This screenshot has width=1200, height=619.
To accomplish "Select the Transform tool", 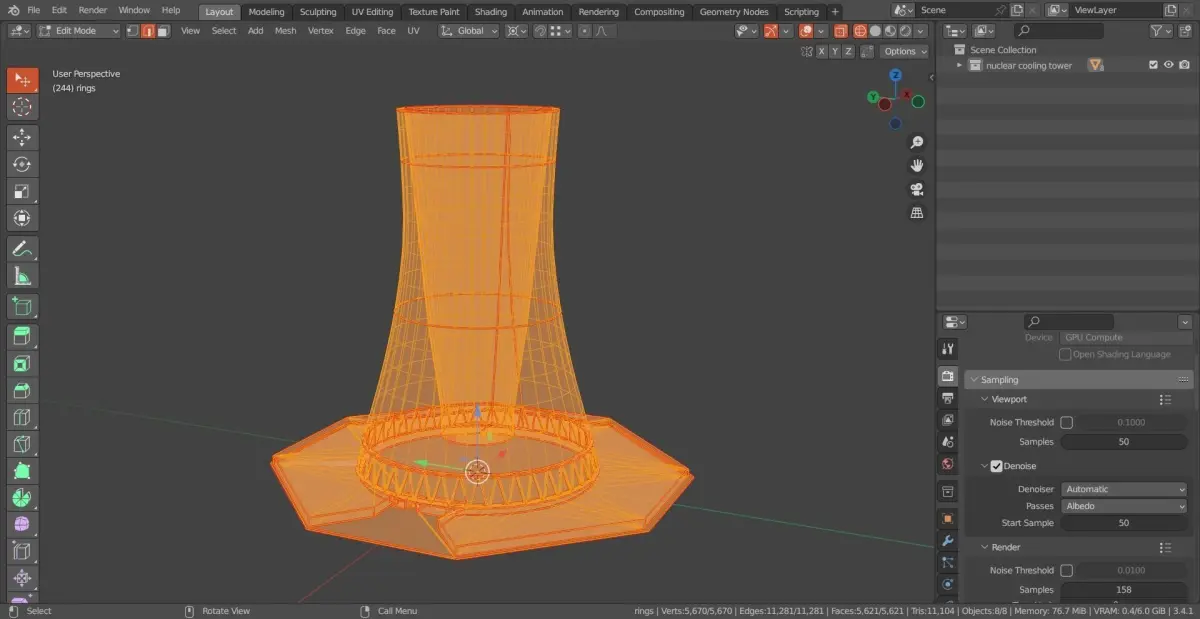I will 22,218.
